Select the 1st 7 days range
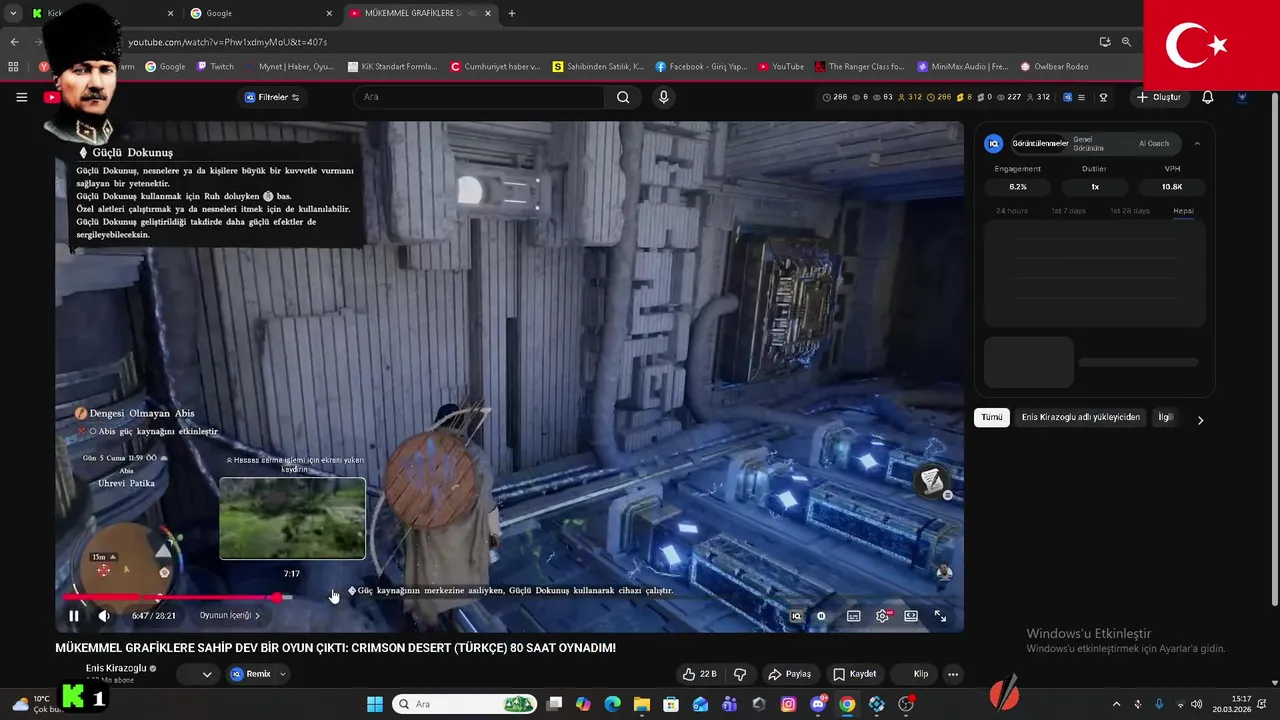1280x720 pixels. (1068, 211)
